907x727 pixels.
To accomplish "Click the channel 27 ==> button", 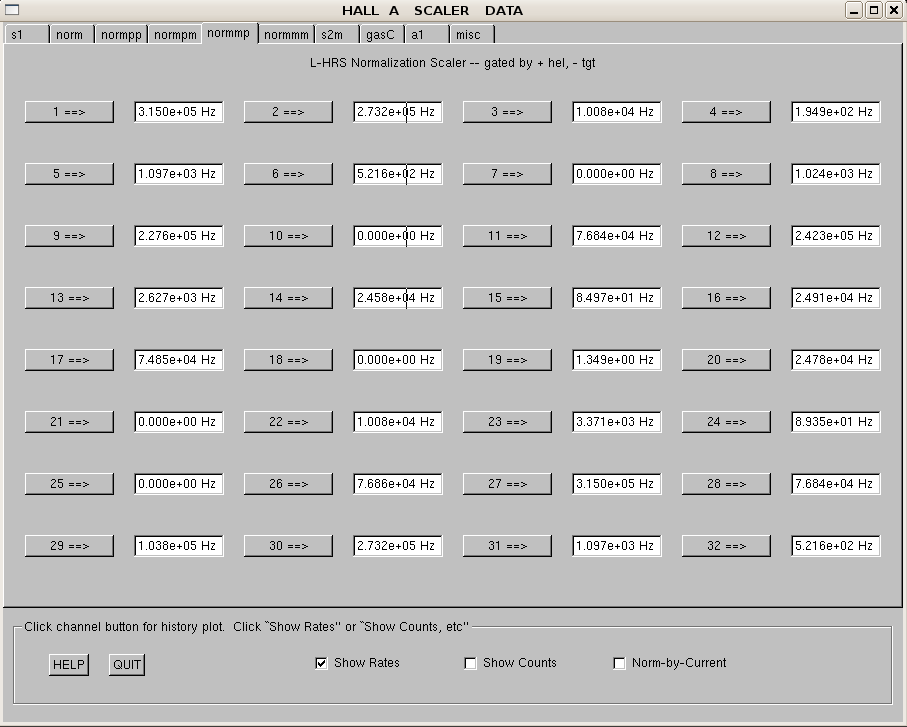I will (x=507, y=484).
